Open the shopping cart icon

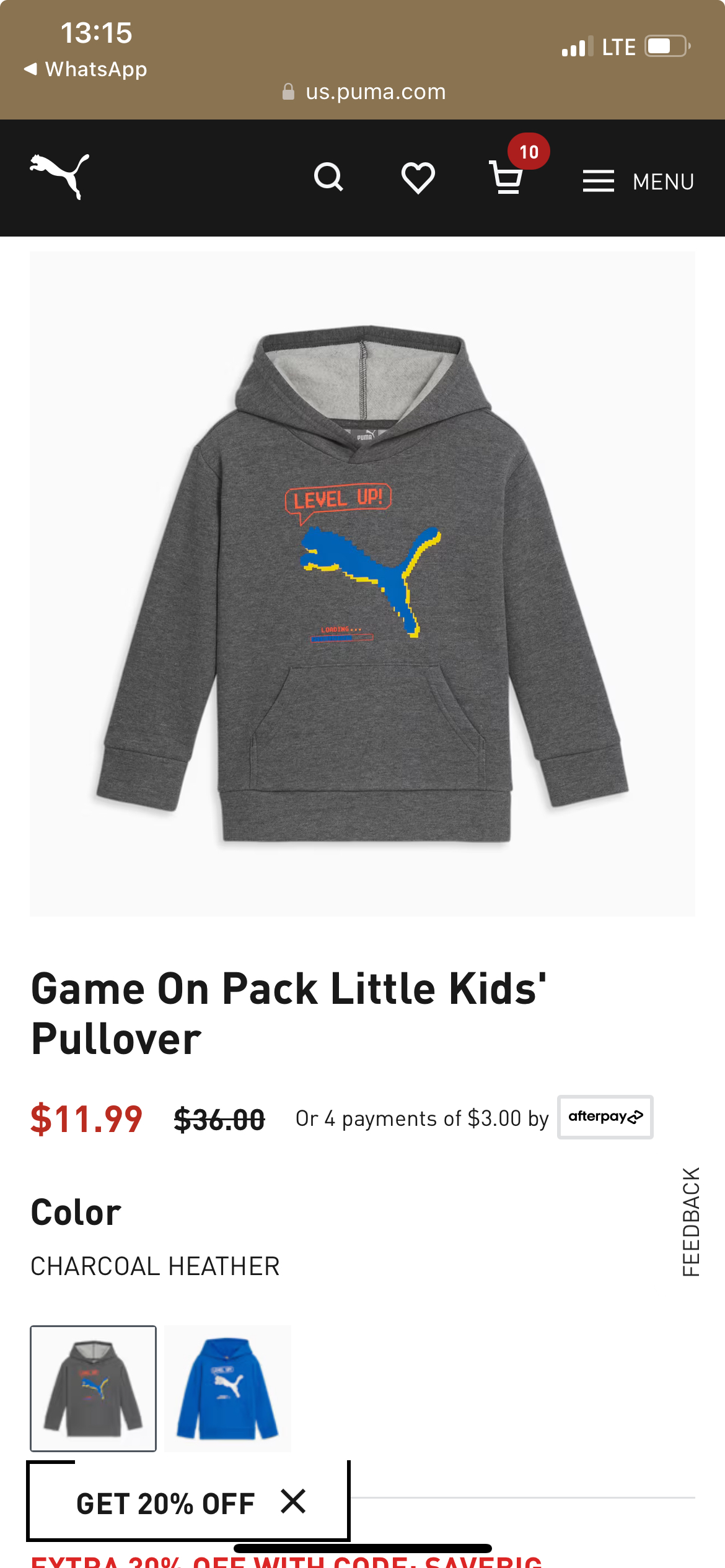point(506,178)
